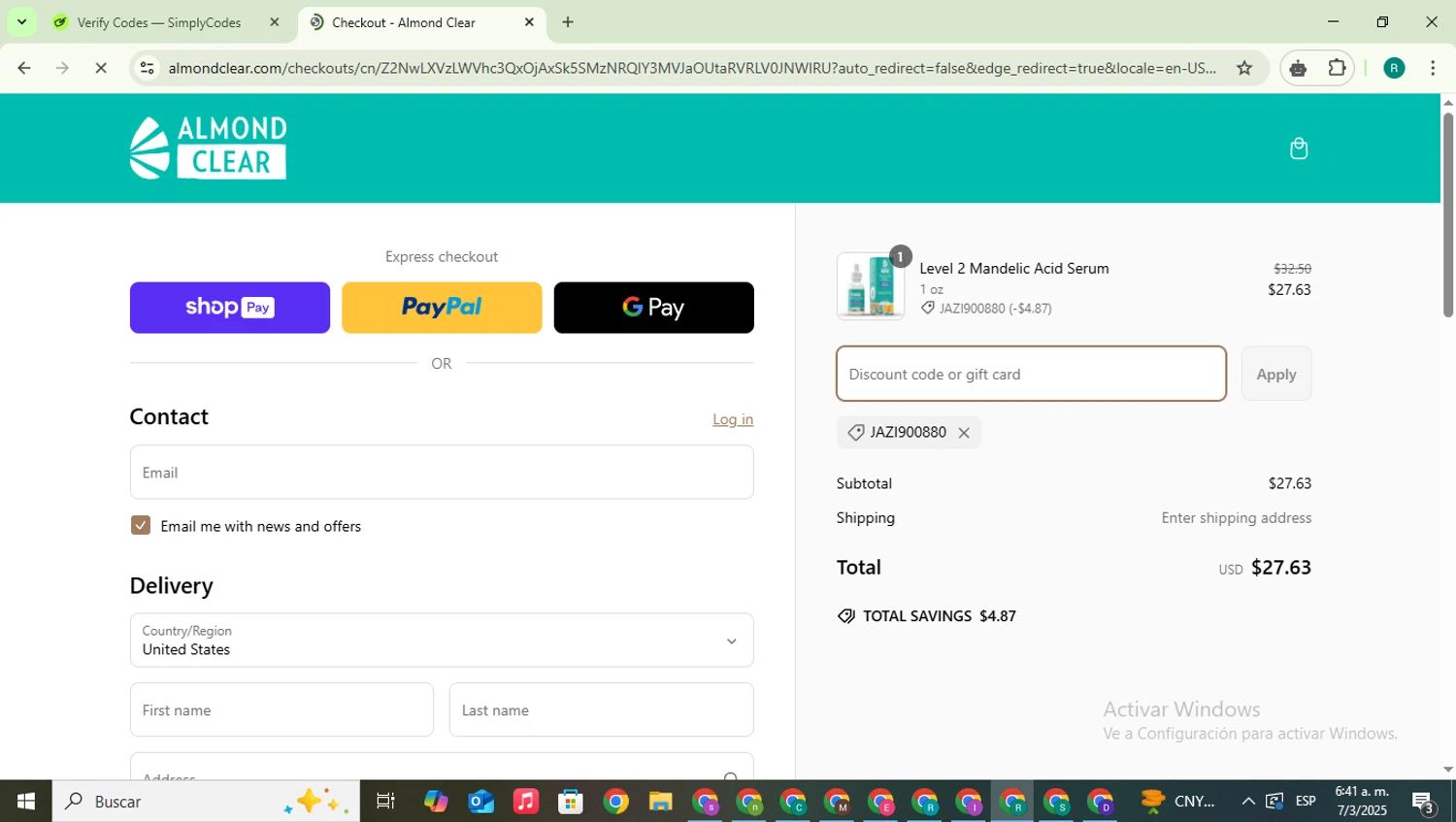
Task: Click the Subtotal $27.63 amount
Action: coord(1289,483)
